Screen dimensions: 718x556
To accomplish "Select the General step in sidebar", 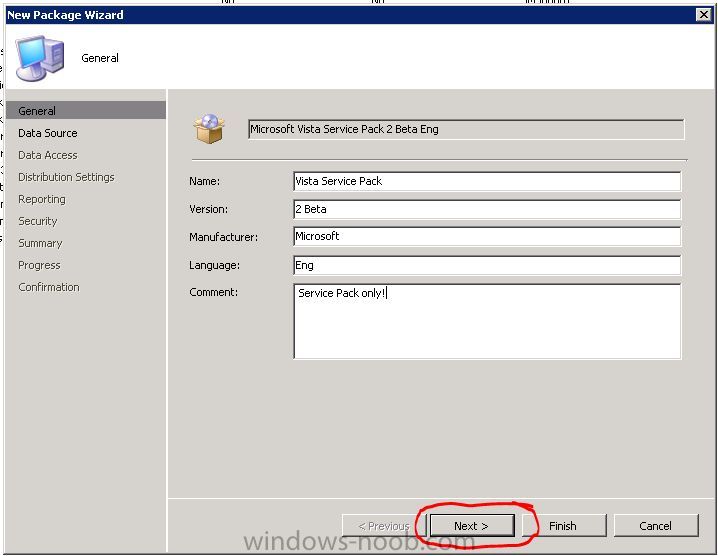I will 86,111.
